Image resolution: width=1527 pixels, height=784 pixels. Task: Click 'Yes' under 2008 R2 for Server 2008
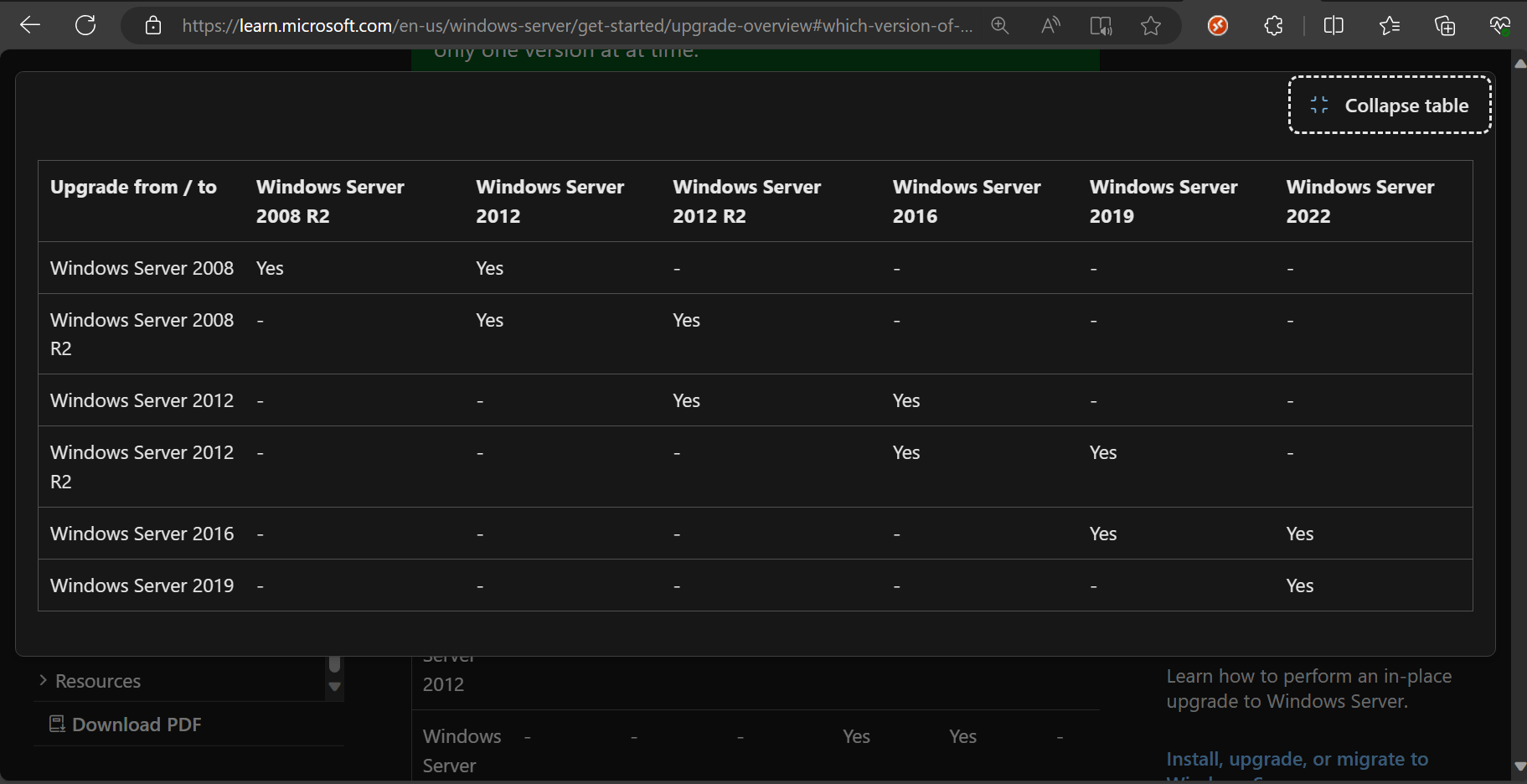[x=270, y=268]
